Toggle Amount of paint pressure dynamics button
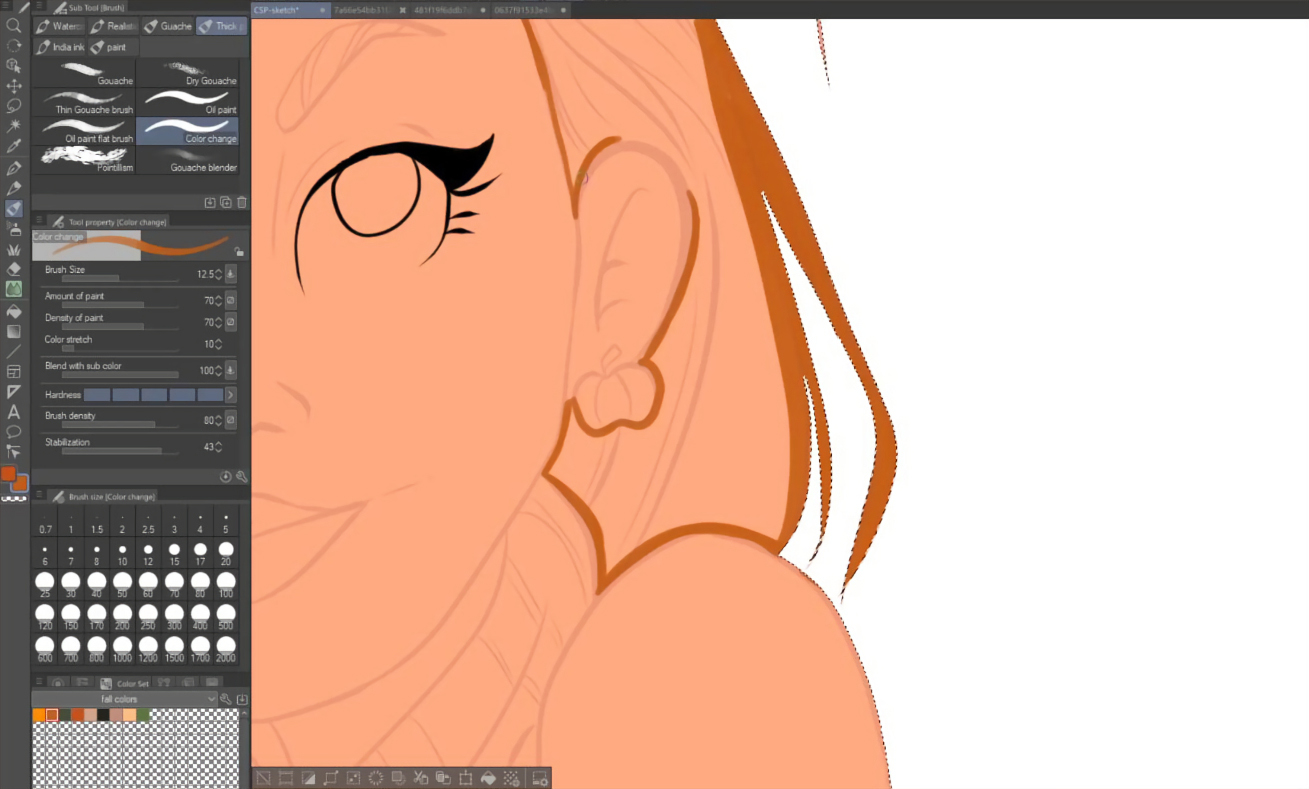This screenshot has width=1309, height=789. (x=231, y=300)
